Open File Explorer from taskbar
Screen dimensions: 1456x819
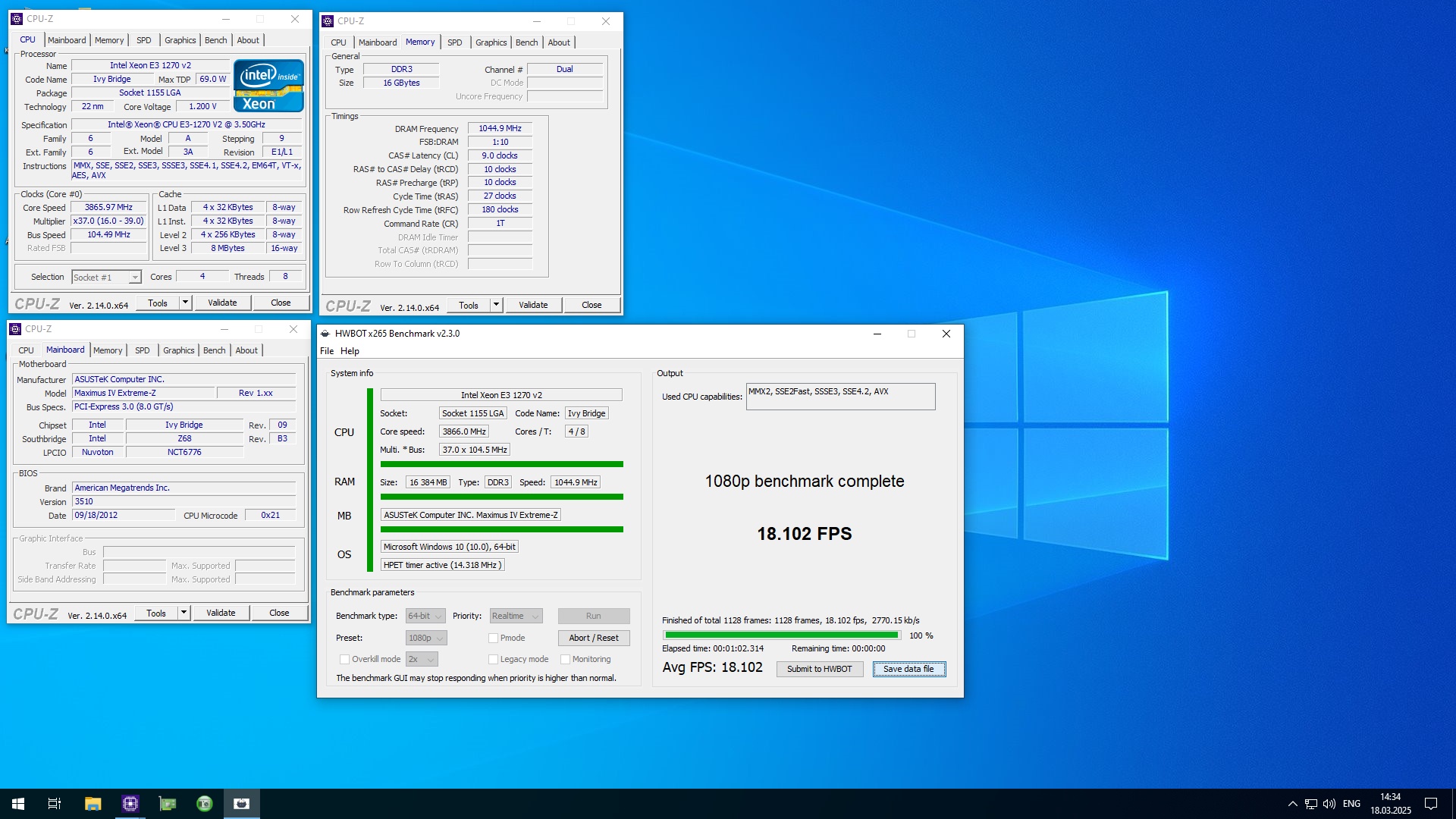click(93, 804)
